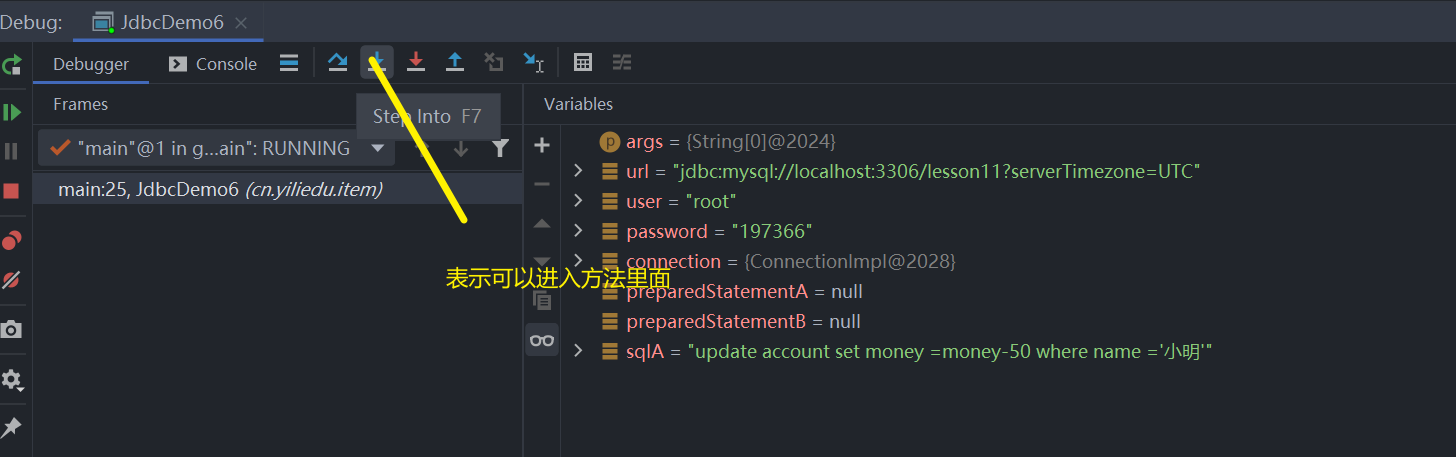The height and width of the screenshot is (457, 1456).
Task: Switch to the Console tab
Action: tap(213, 64)
